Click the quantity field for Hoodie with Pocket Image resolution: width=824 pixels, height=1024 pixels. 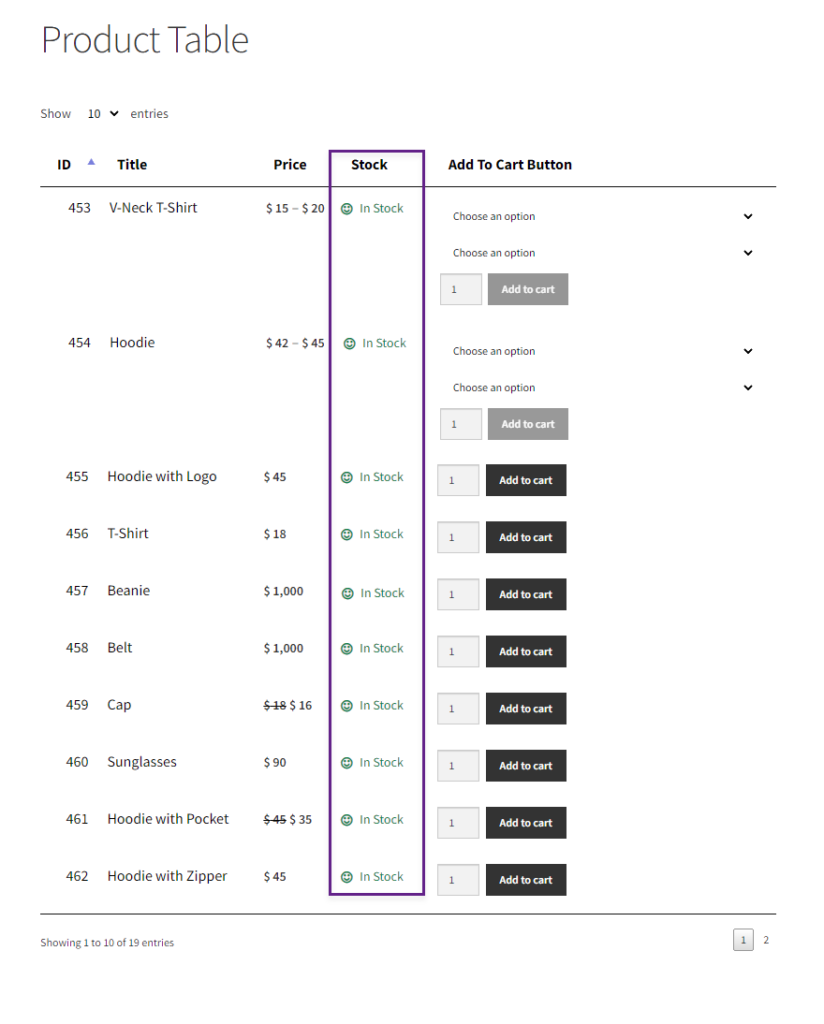point(458,823)
